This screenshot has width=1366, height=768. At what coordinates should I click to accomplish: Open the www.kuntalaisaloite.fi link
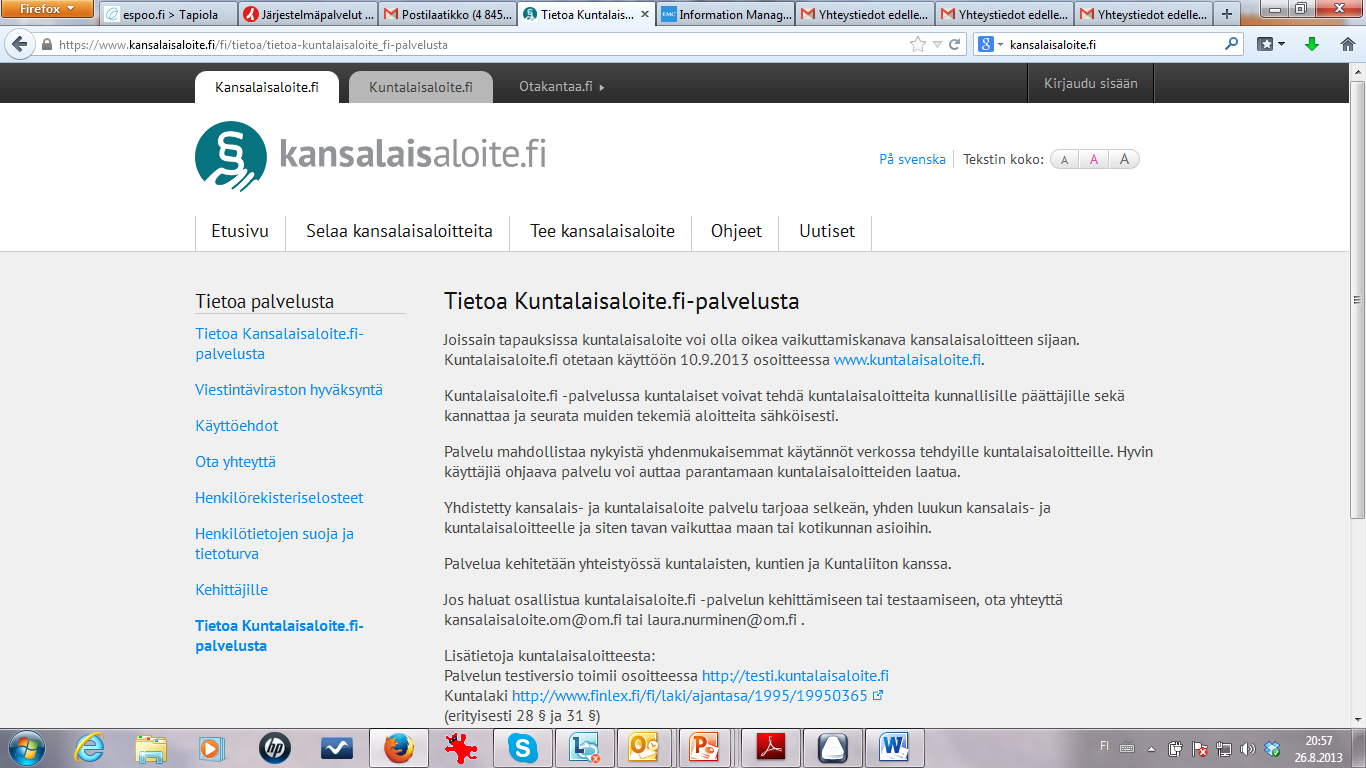[x=908, y=360]
